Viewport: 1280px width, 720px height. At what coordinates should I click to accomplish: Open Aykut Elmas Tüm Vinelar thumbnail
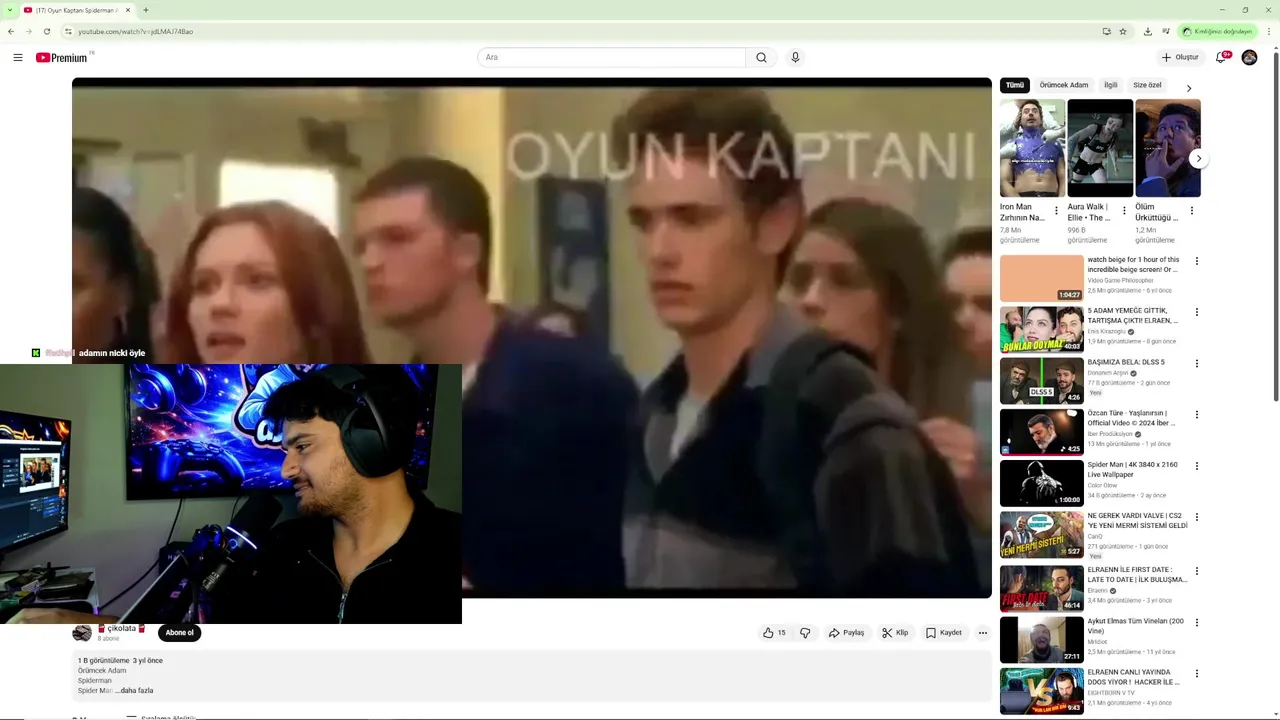click(1042, 639)
